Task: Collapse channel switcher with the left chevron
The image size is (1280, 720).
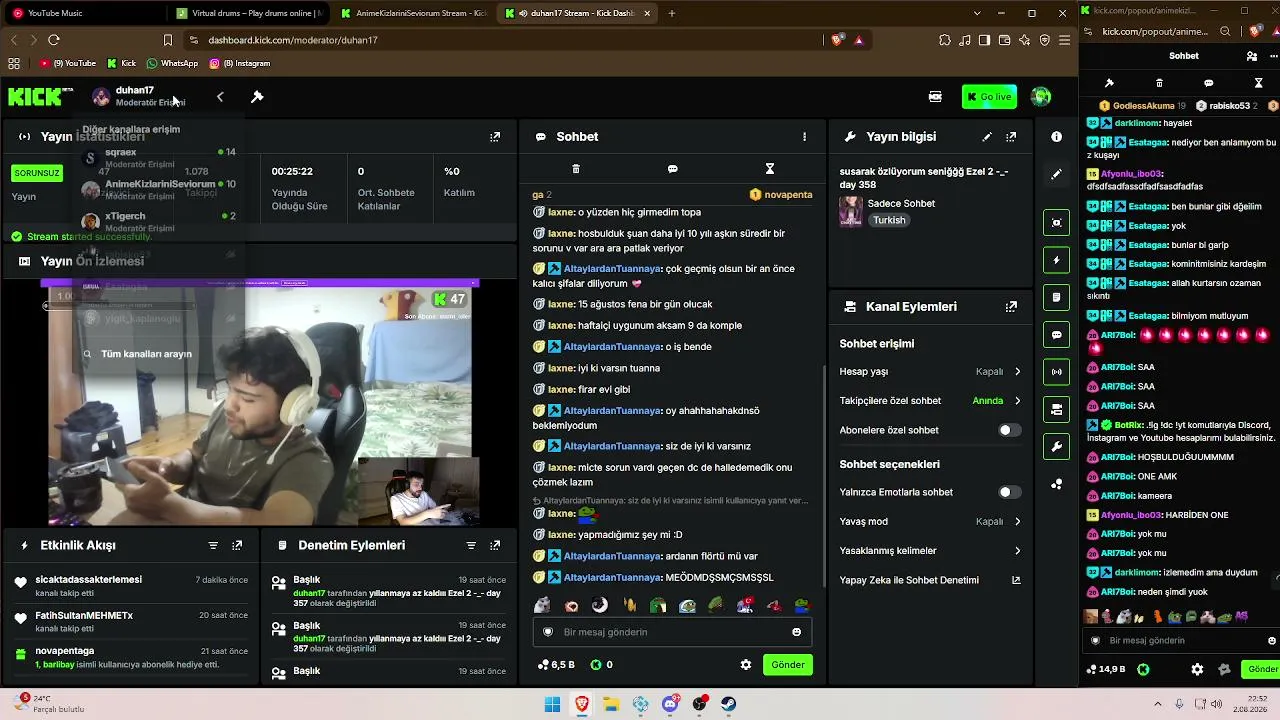Action: [x=220, y=97]
